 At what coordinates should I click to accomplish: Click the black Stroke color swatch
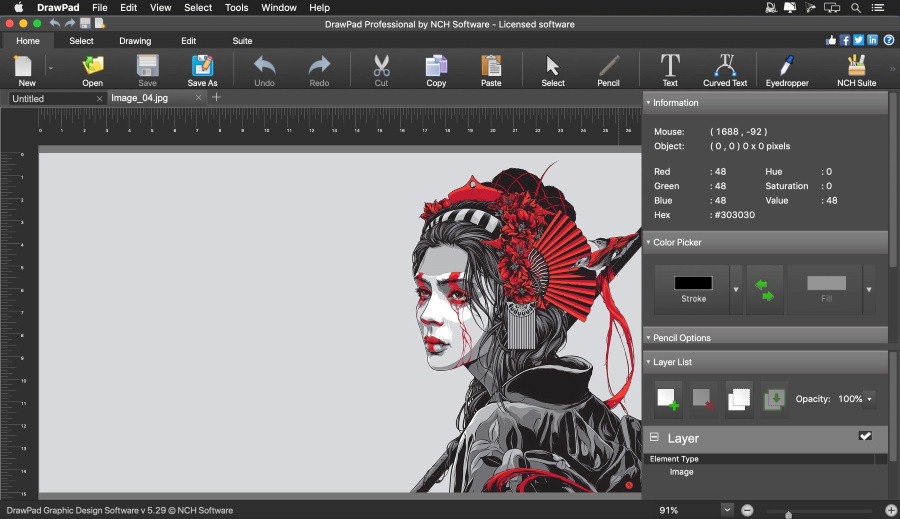click(x=693, y=283)
